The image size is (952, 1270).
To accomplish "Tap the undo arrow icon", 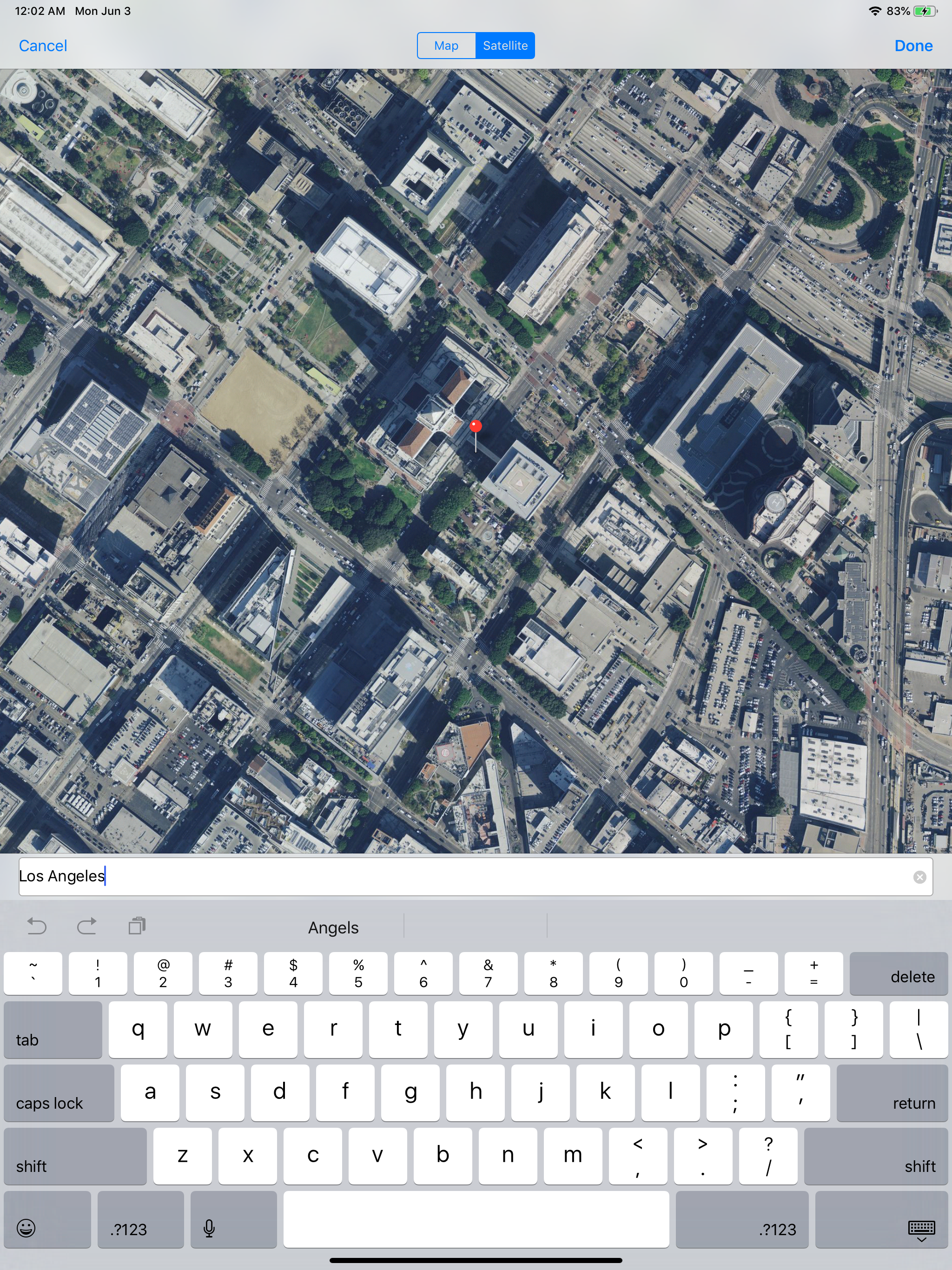I will [37, 926].
